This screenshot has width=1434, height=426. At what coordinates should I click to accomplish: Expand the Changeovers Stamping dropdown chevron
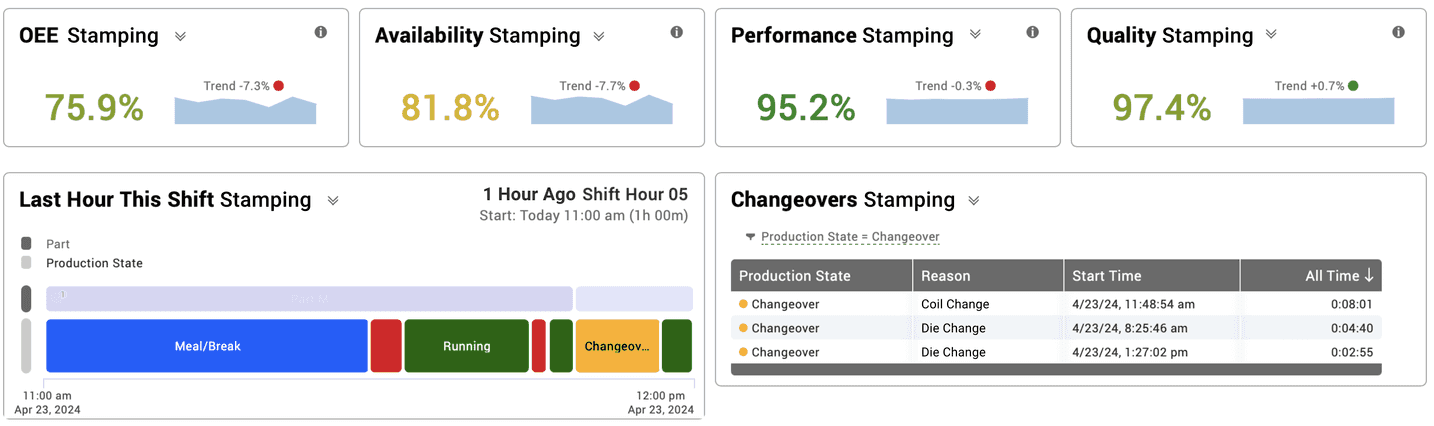tap(973, 201)
